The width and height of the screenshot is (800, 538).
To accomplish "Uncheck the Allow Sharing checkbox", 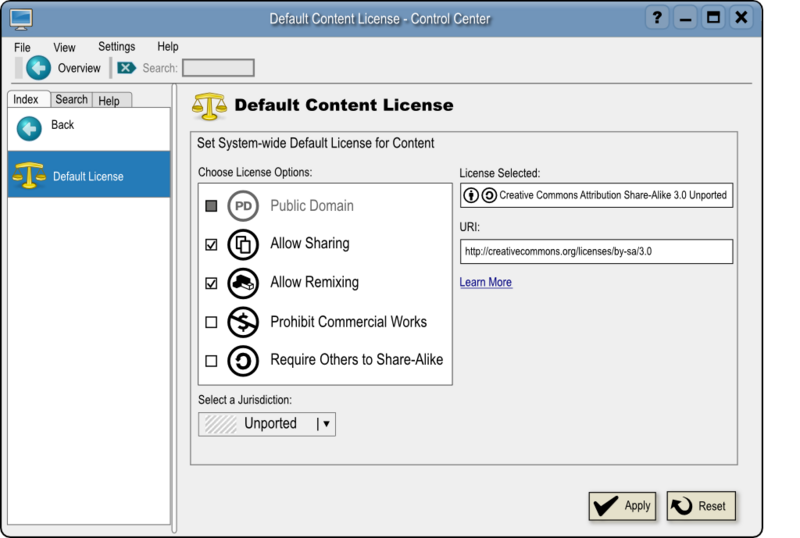I will click(211, 244).
